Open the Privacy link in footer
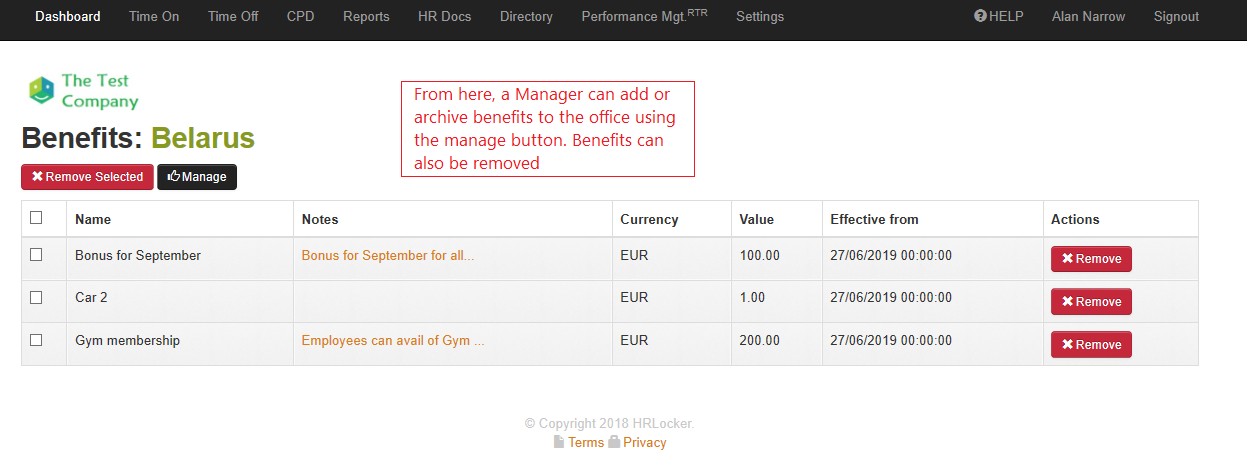 pos(644,443)
